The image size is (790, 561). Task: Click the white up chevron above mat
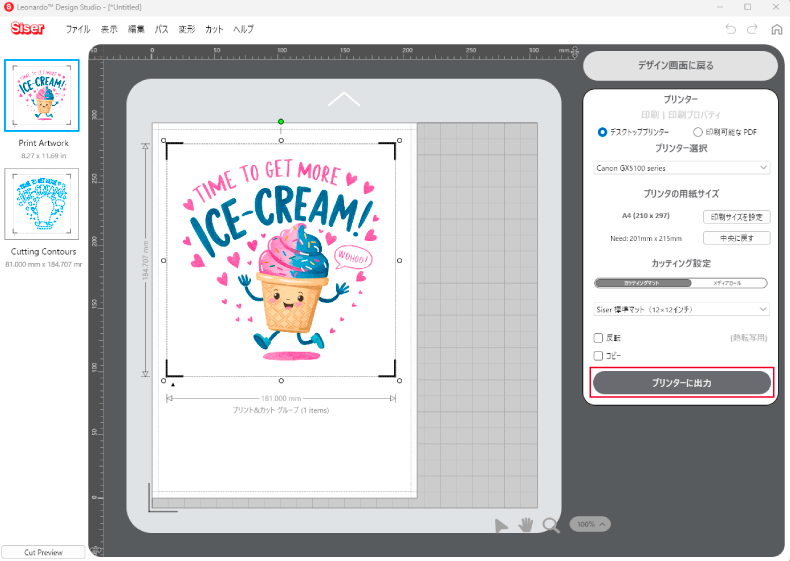[x=344, y=99]
